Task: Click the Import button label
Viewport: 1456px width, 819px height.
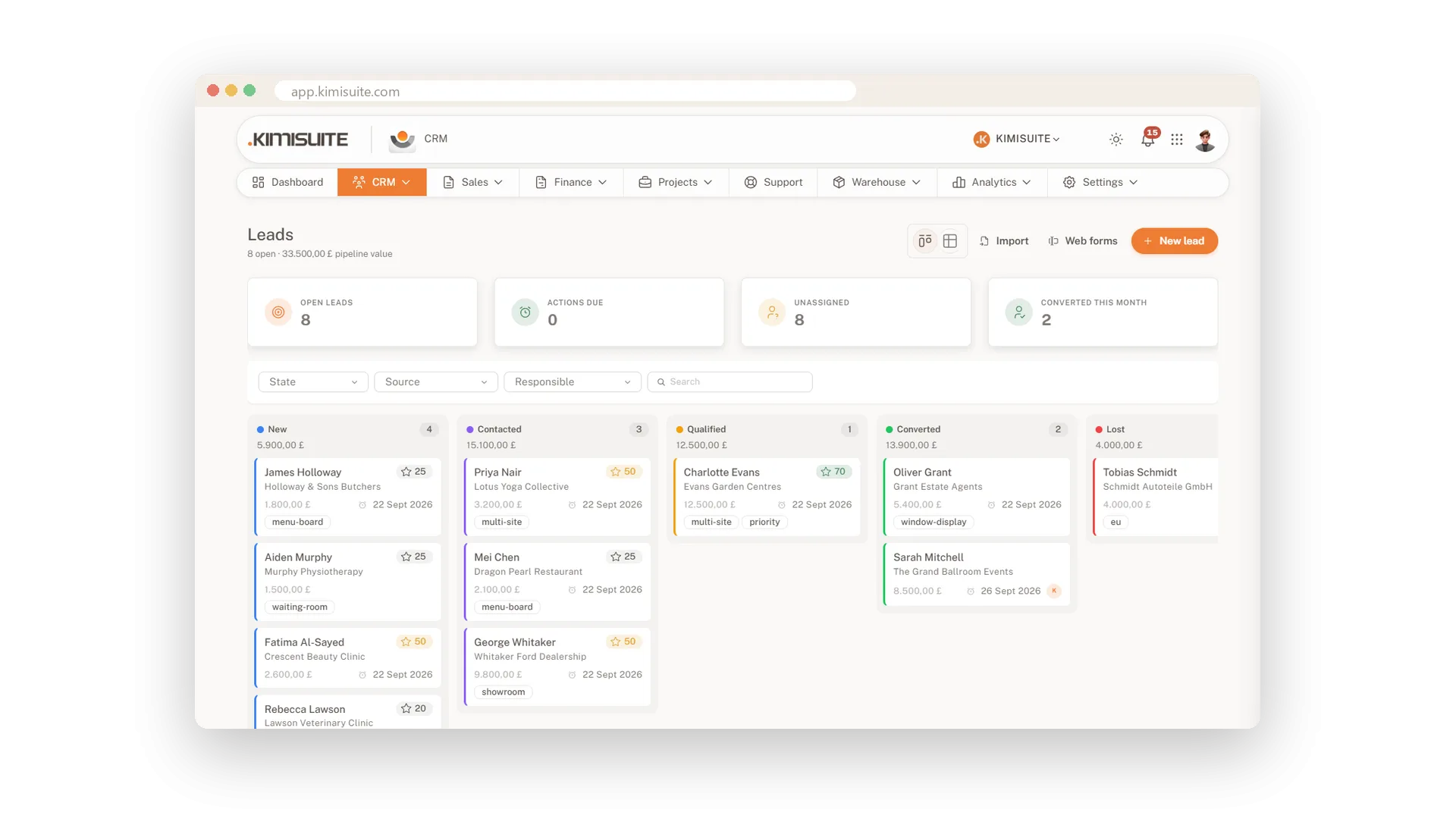Action: (1012, 241)
